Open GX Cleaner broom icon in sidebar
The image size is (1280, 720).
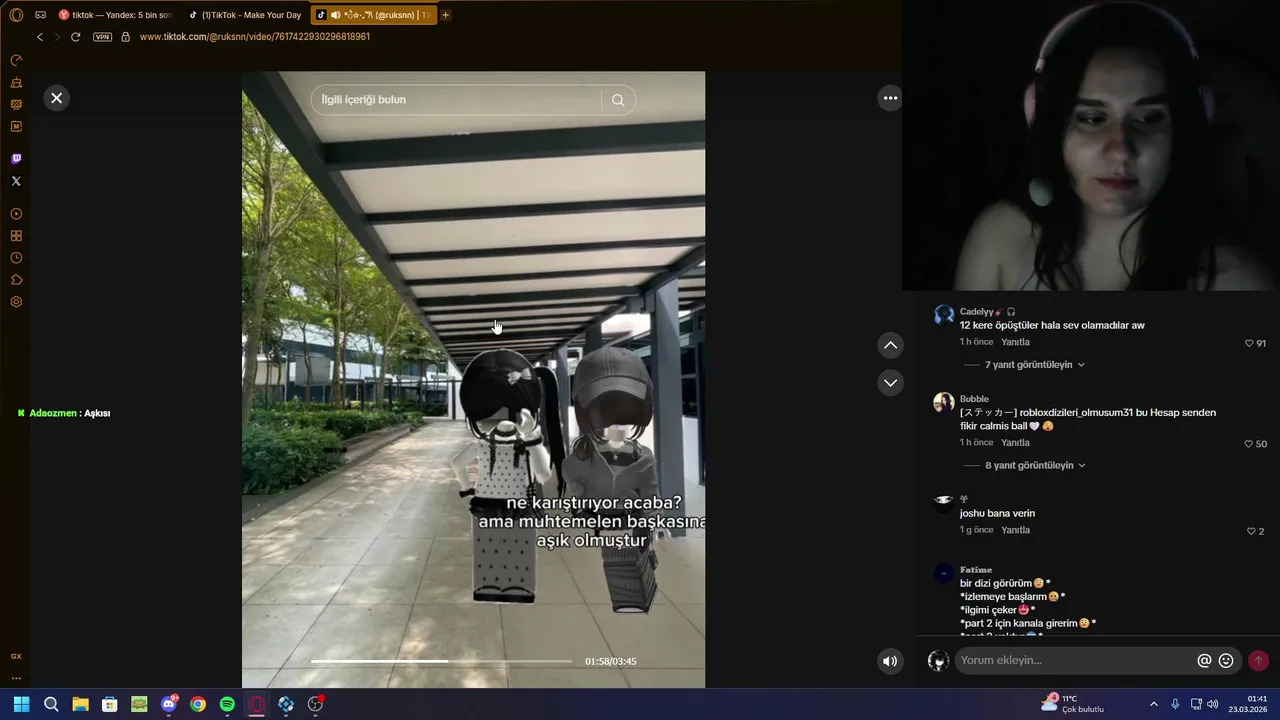(16, 82)
